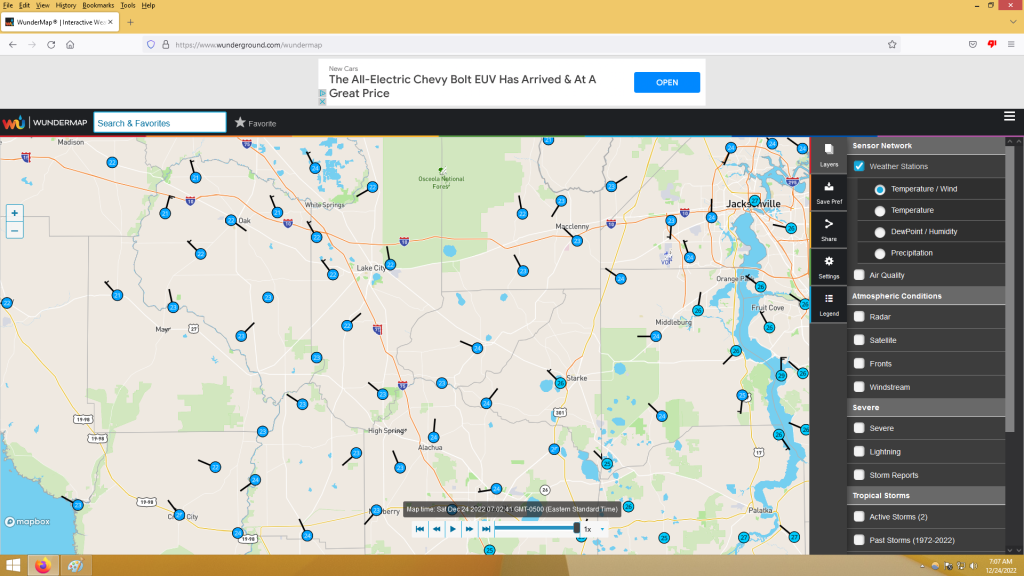Skip to start of map timeline
Viewport: 1024px width, 576px height.
tap(420, 529)
